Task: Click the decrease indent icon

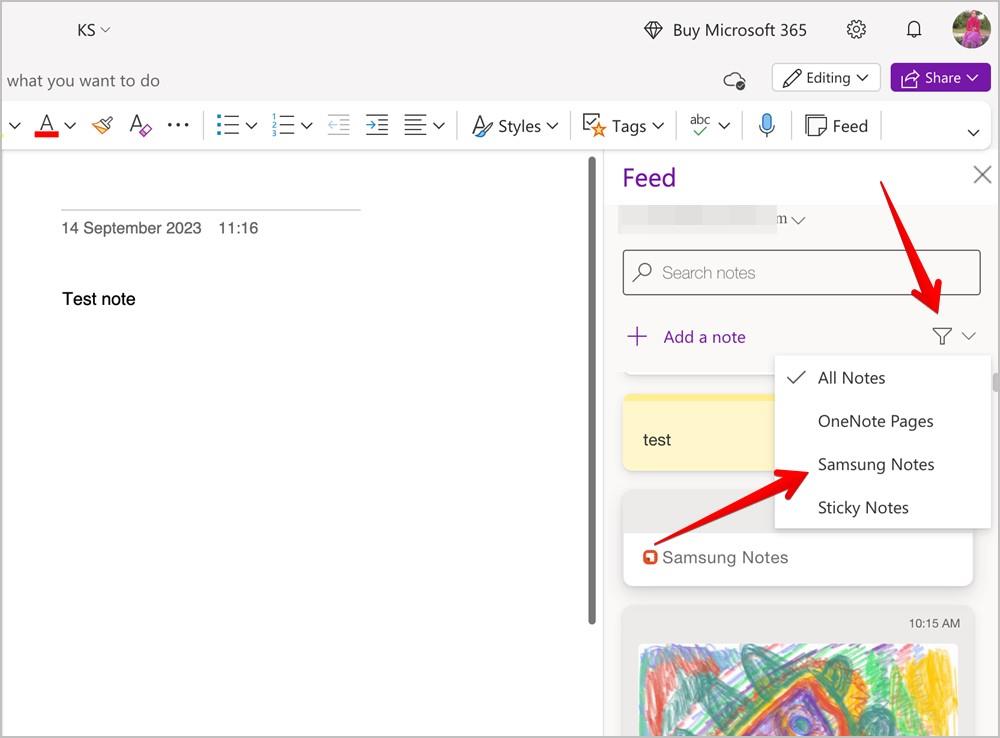Action: [339, 125]
